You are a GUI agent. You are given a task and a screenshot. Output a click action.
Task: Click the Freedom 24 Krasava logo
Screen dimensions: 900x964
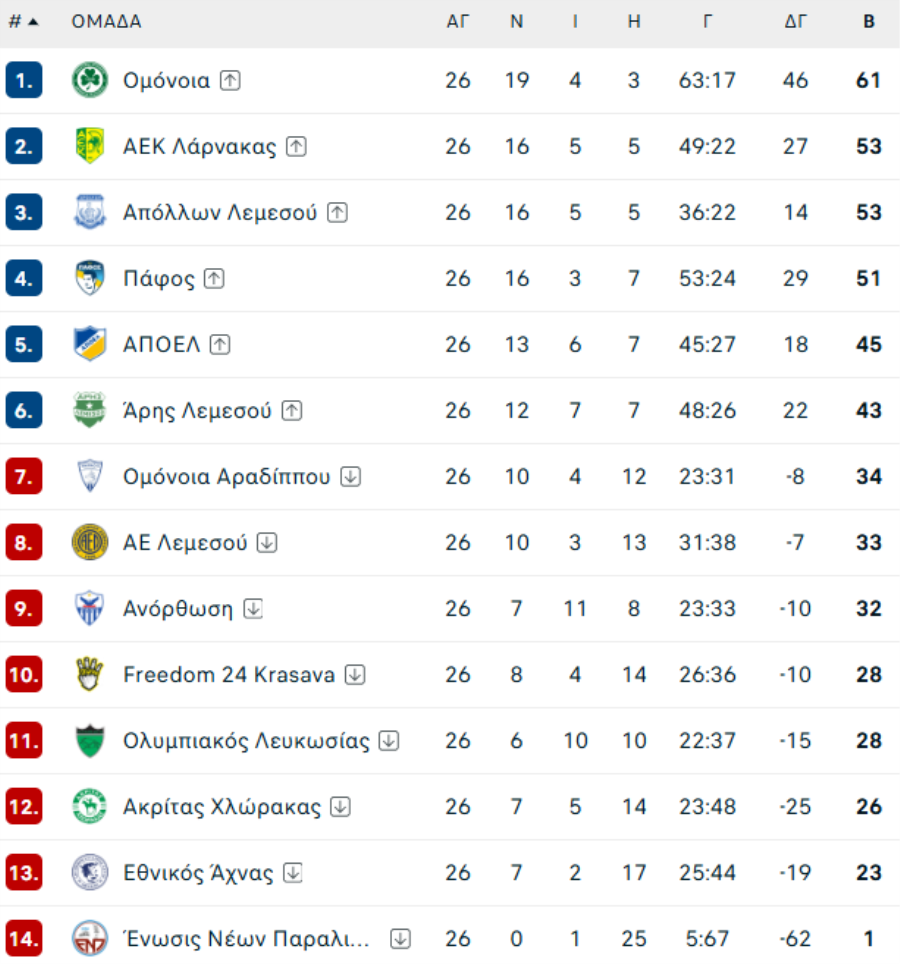(90, 675)
